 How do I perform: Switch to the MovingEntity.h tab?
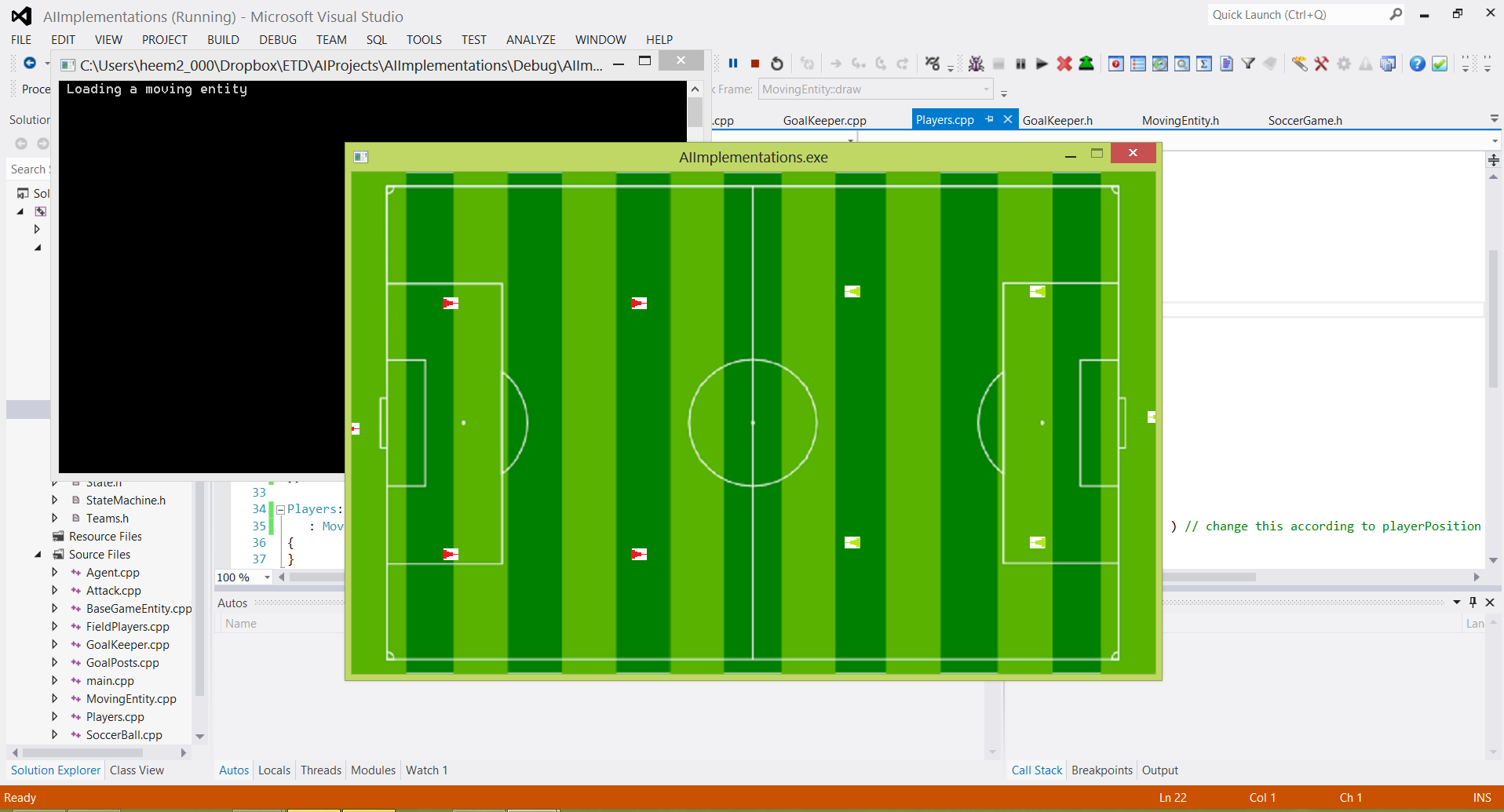(1180, 120)
